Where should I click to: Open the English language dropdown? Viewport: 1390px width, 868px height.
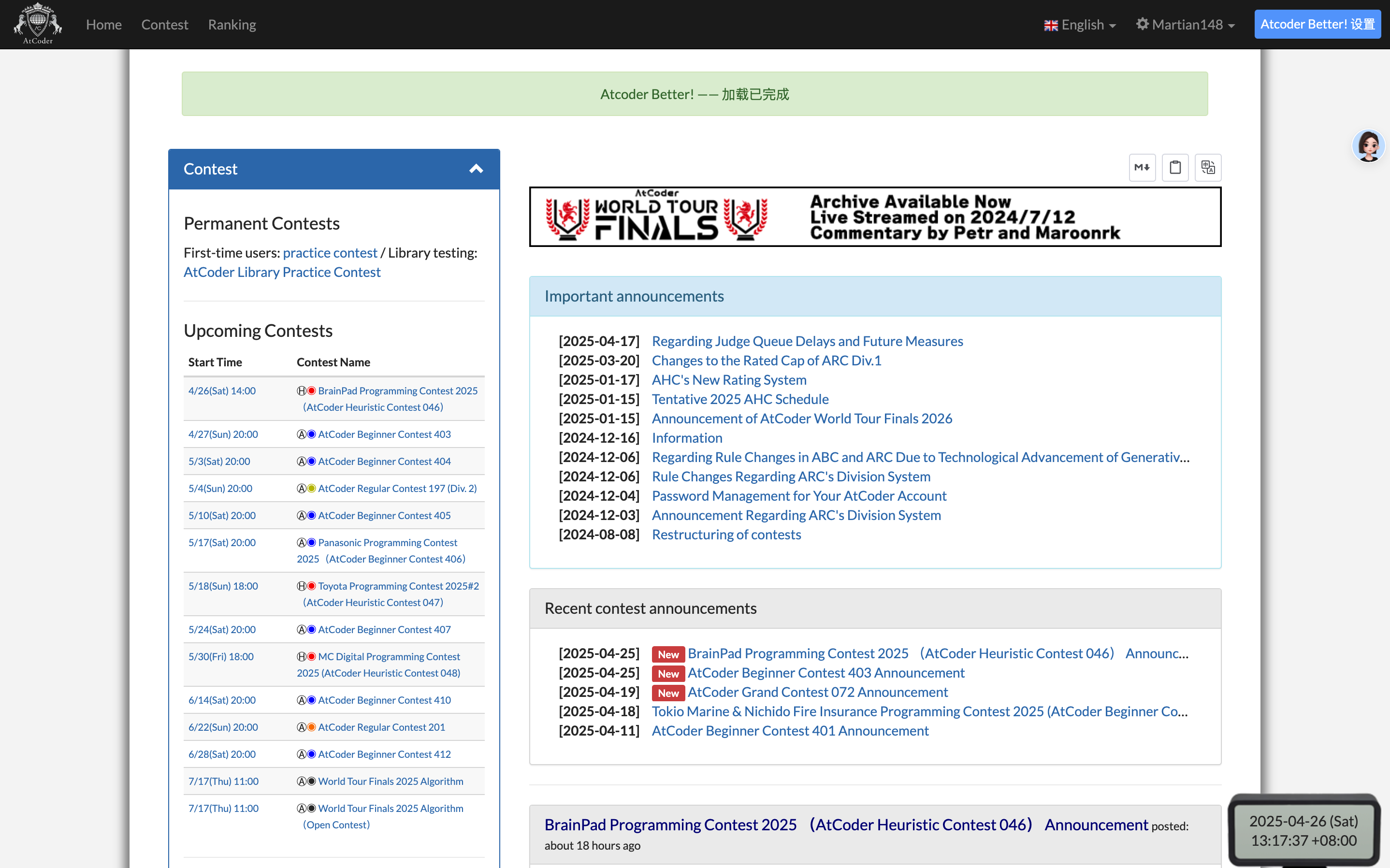pyautogui.click(x=1080, y=25)
